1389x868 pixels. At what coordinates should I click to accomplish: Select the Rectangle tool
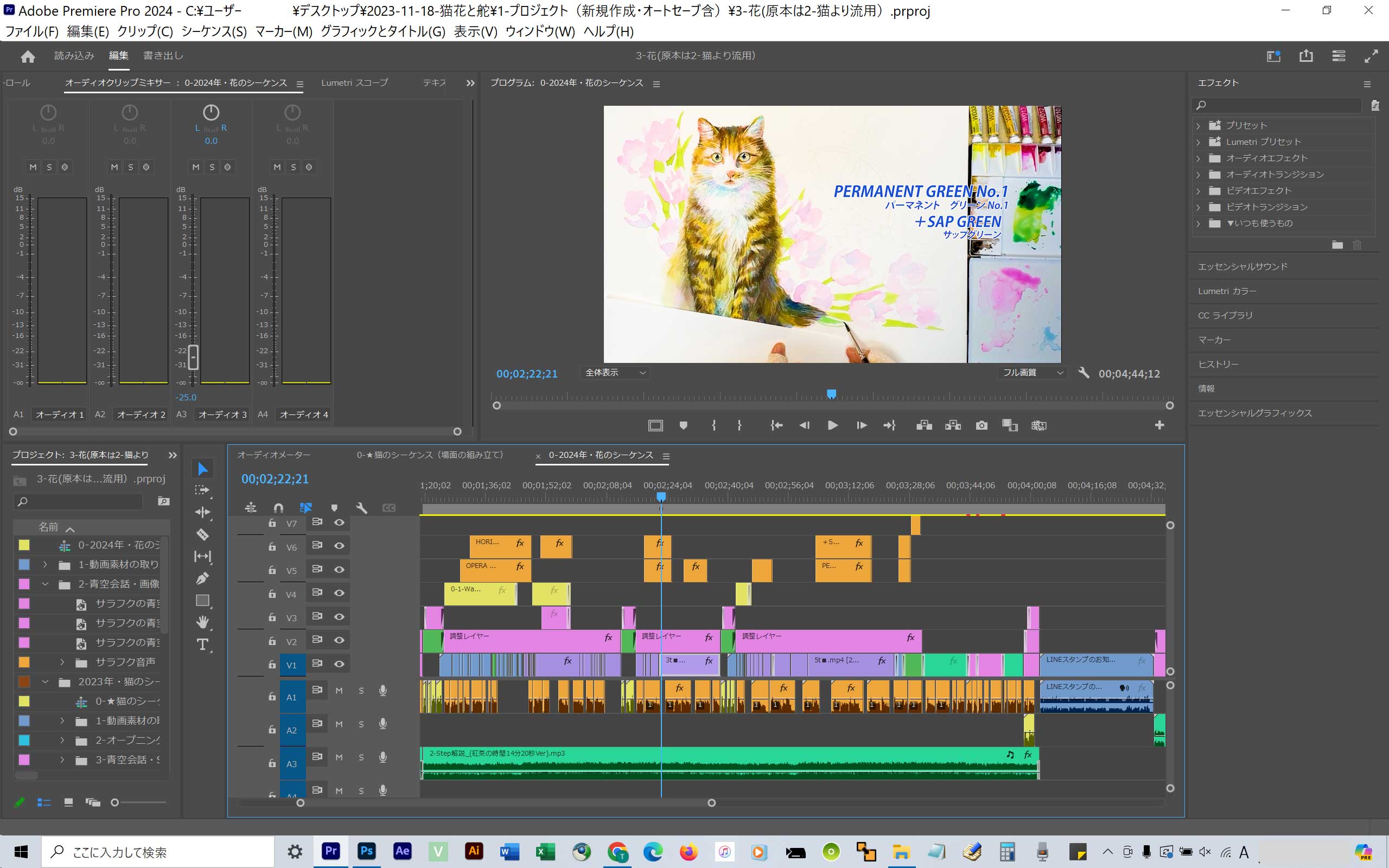pyautogui.click(x=202, y=601)
